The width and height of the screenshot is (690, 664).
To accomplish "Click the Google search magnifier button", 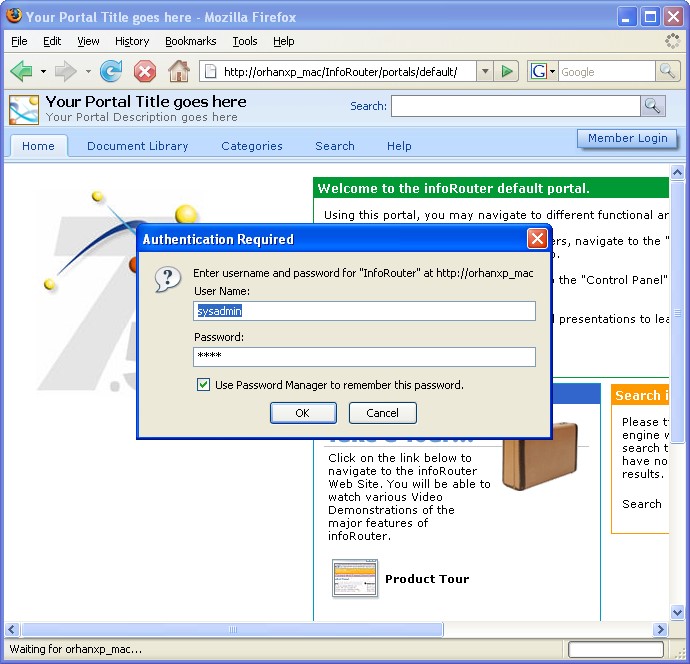I will pyautogui.click(x=667, y=71).
